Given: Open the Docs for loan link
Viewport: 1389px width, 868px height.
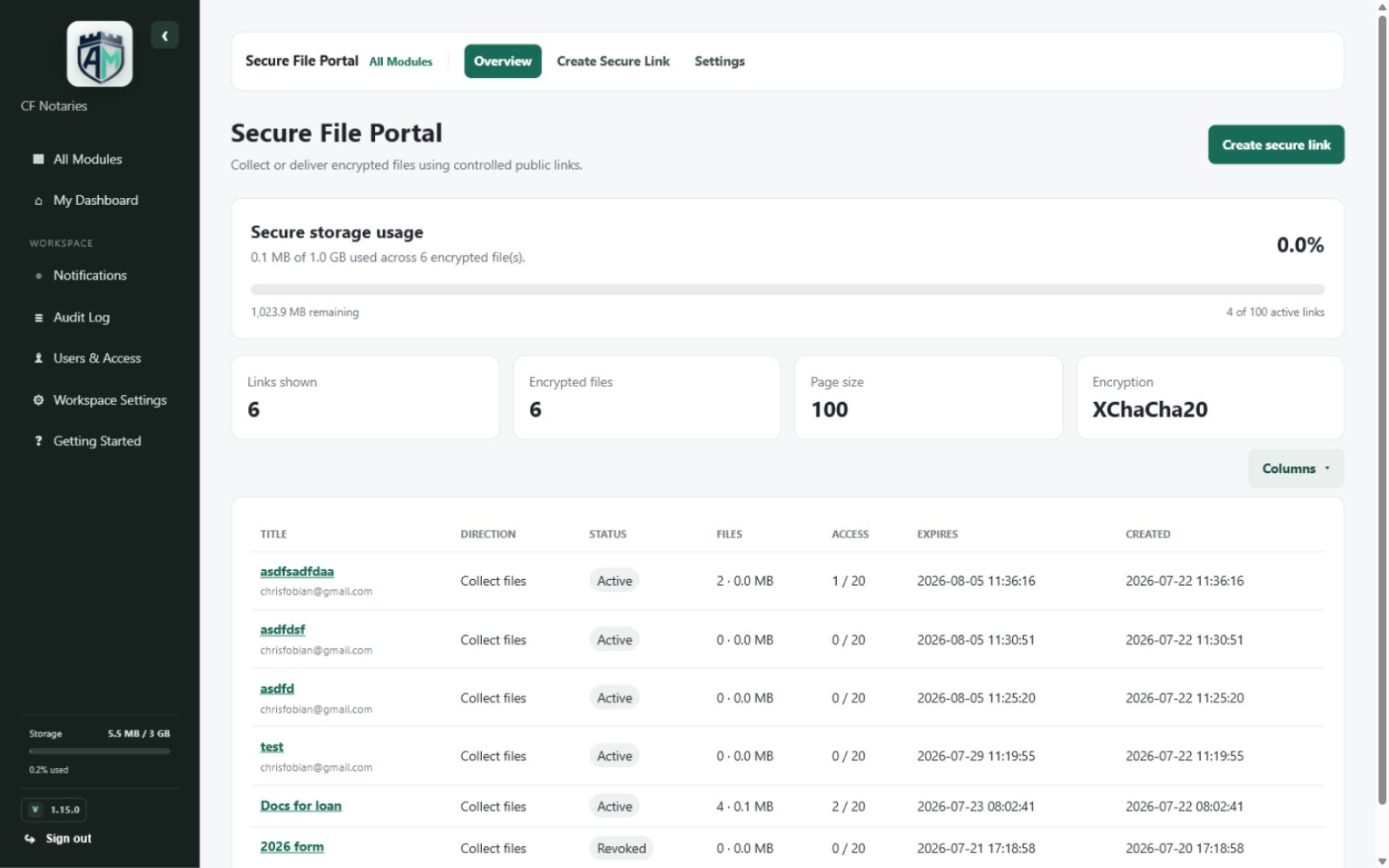Looking at the screenshot, I should pos(301,806).
